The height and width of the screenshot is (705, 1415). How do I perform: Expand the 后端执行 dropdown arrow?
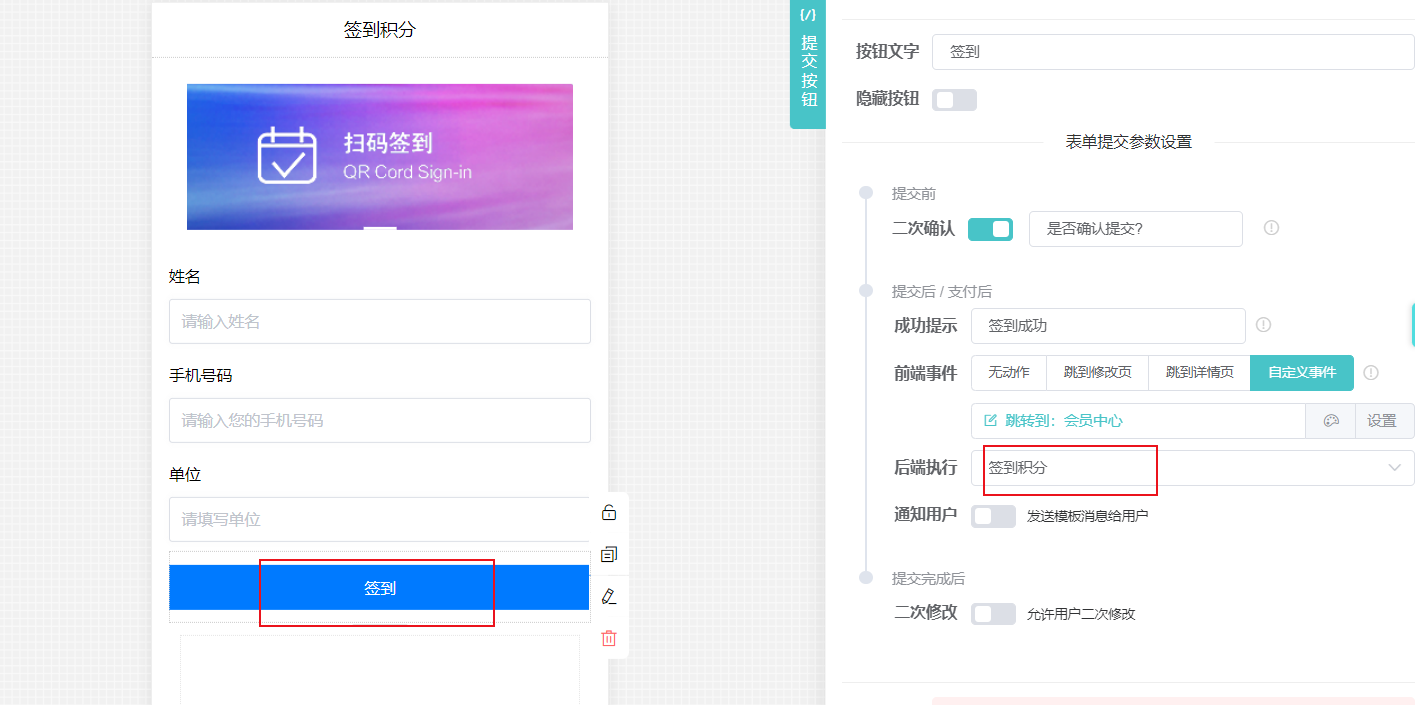pos(1394,467)
